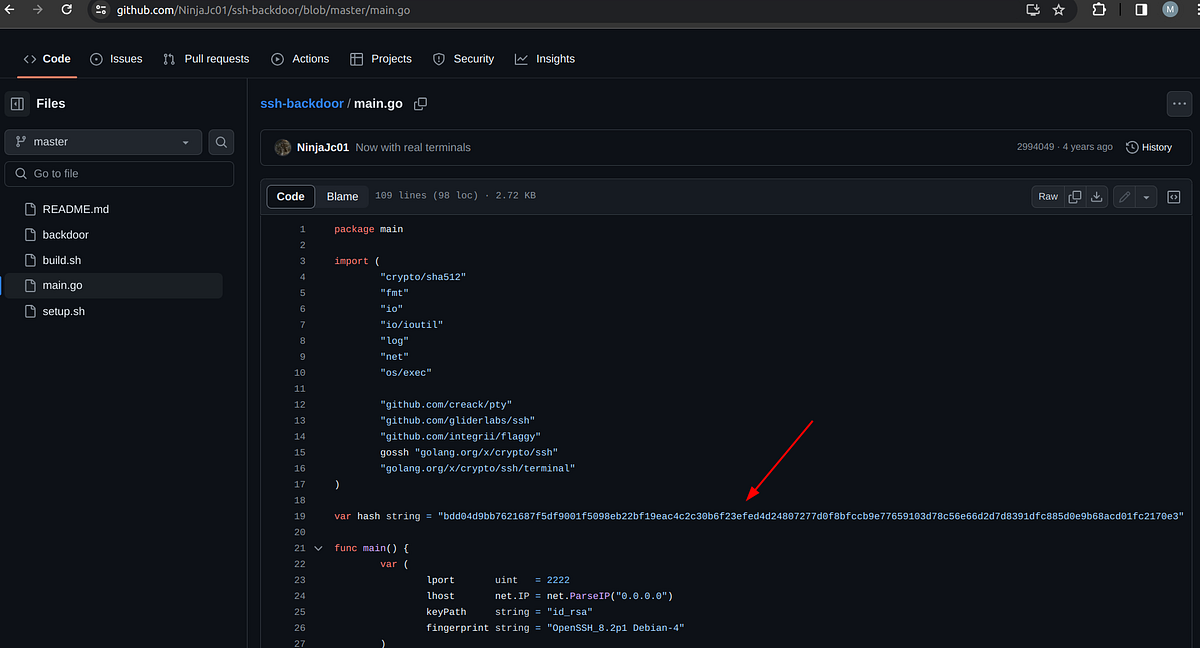1200x648 pixels.
Task: Open build.sh in file tree
Action: pyautogui.click(x=62, y=260)
